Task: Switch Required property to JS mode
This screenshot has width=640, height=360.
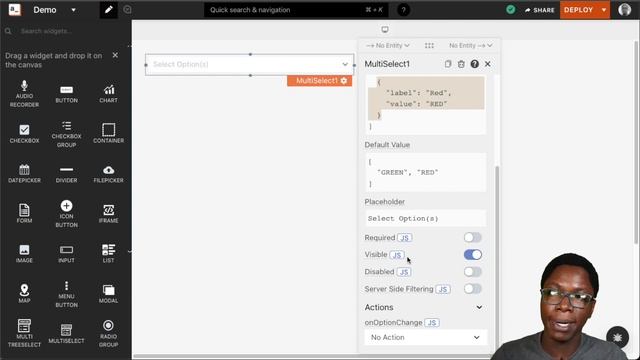Action: 405,238
